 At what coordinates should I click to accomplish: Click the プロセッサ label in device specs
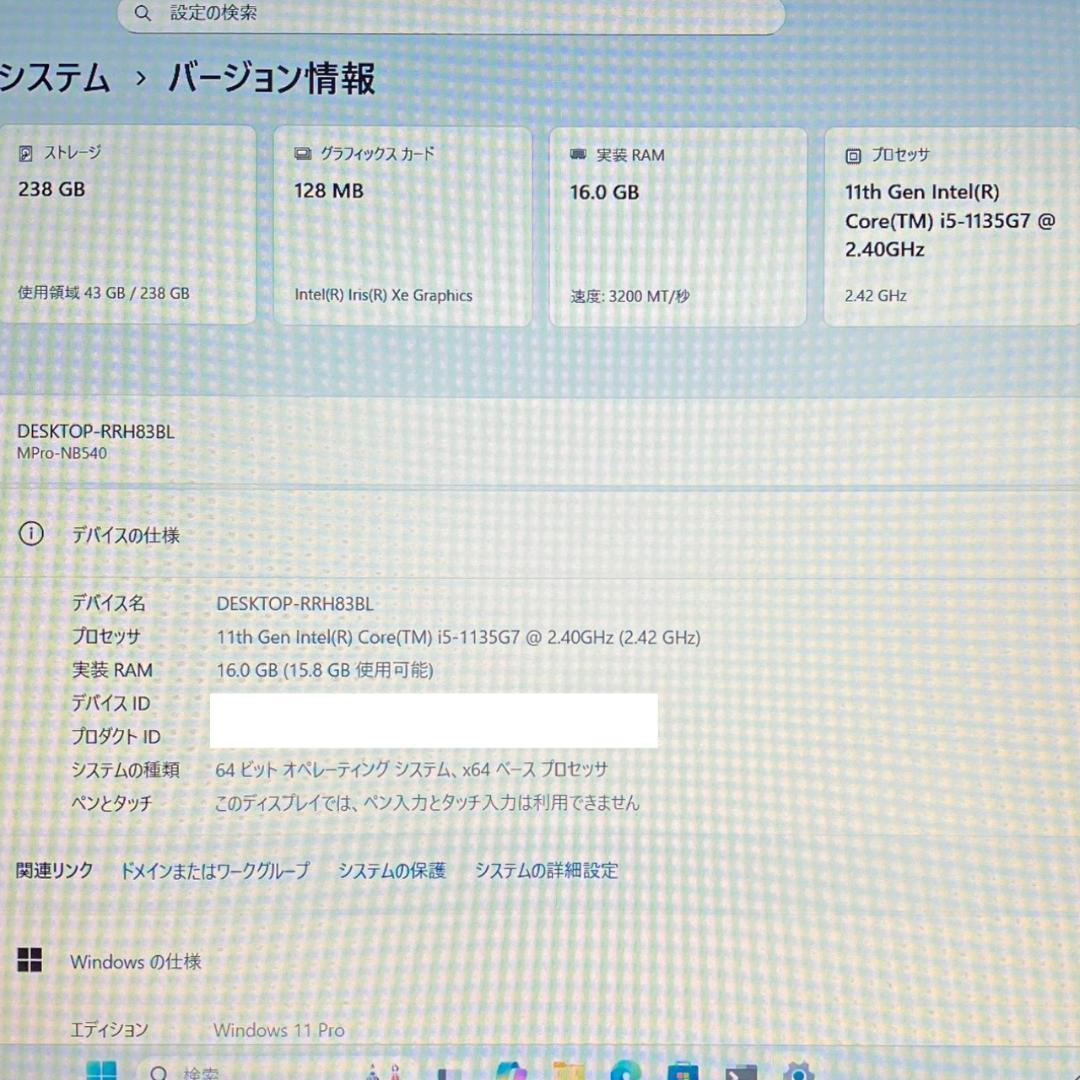(x=106, y=636)
